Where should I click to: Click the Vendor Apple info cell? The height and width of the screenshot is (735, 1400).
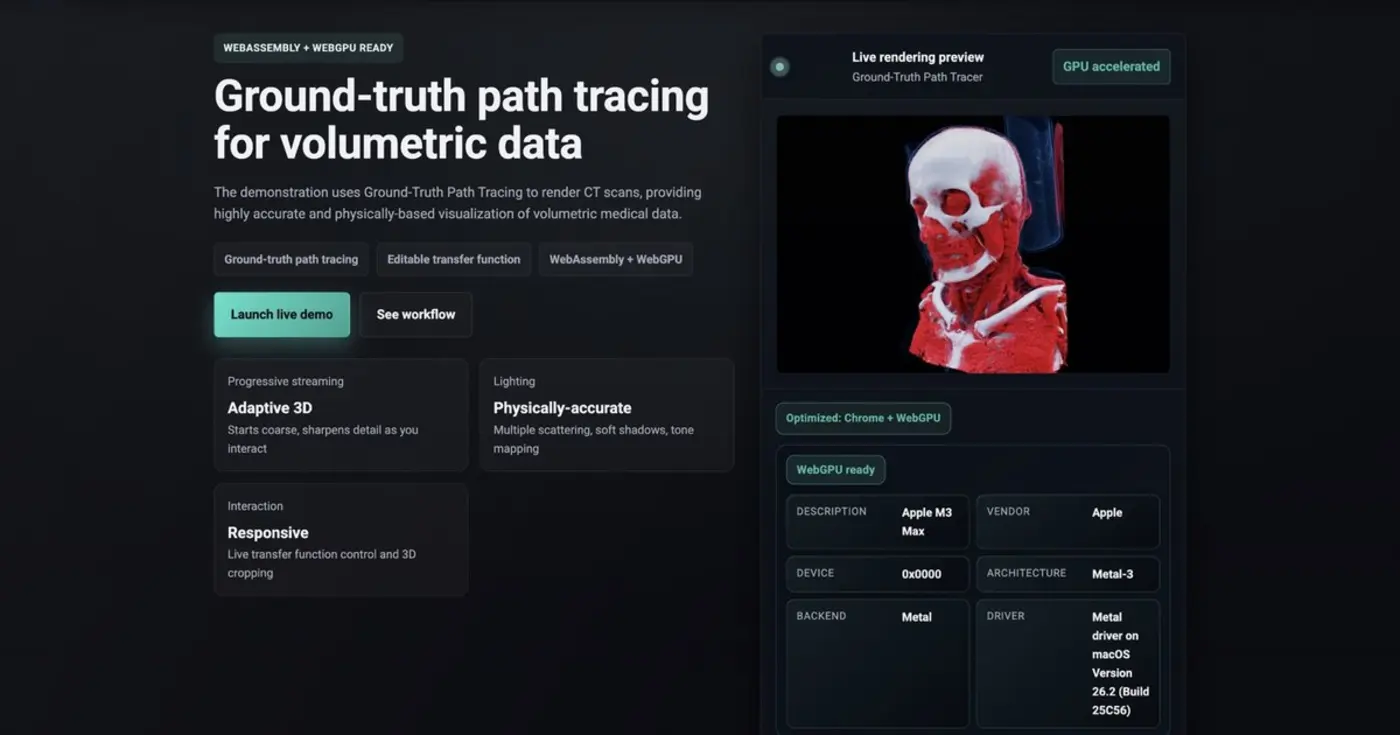click(1067, 522)
